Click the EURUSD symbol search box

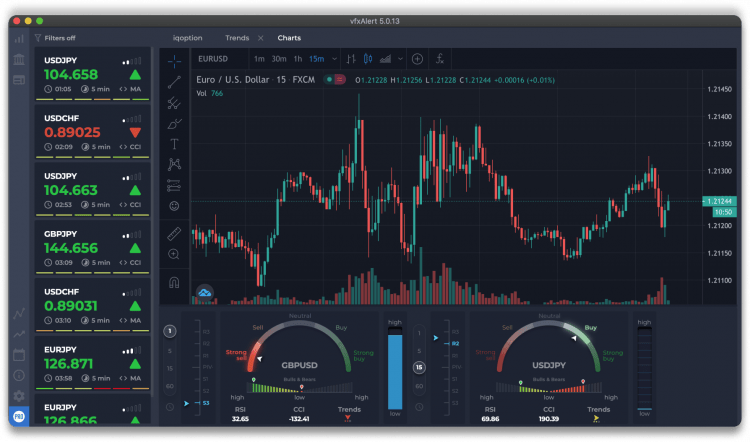pos(215,59)
